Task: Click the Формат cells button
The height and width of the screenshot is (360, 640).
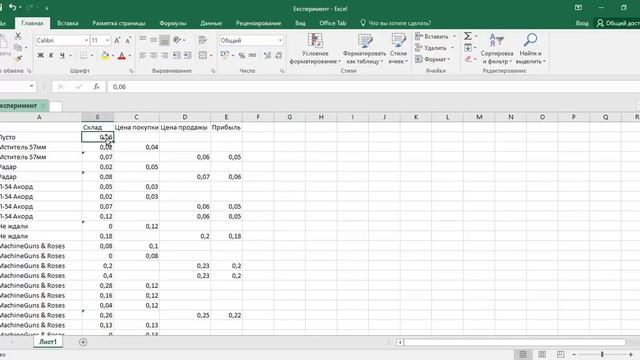Action: [432, 59]
